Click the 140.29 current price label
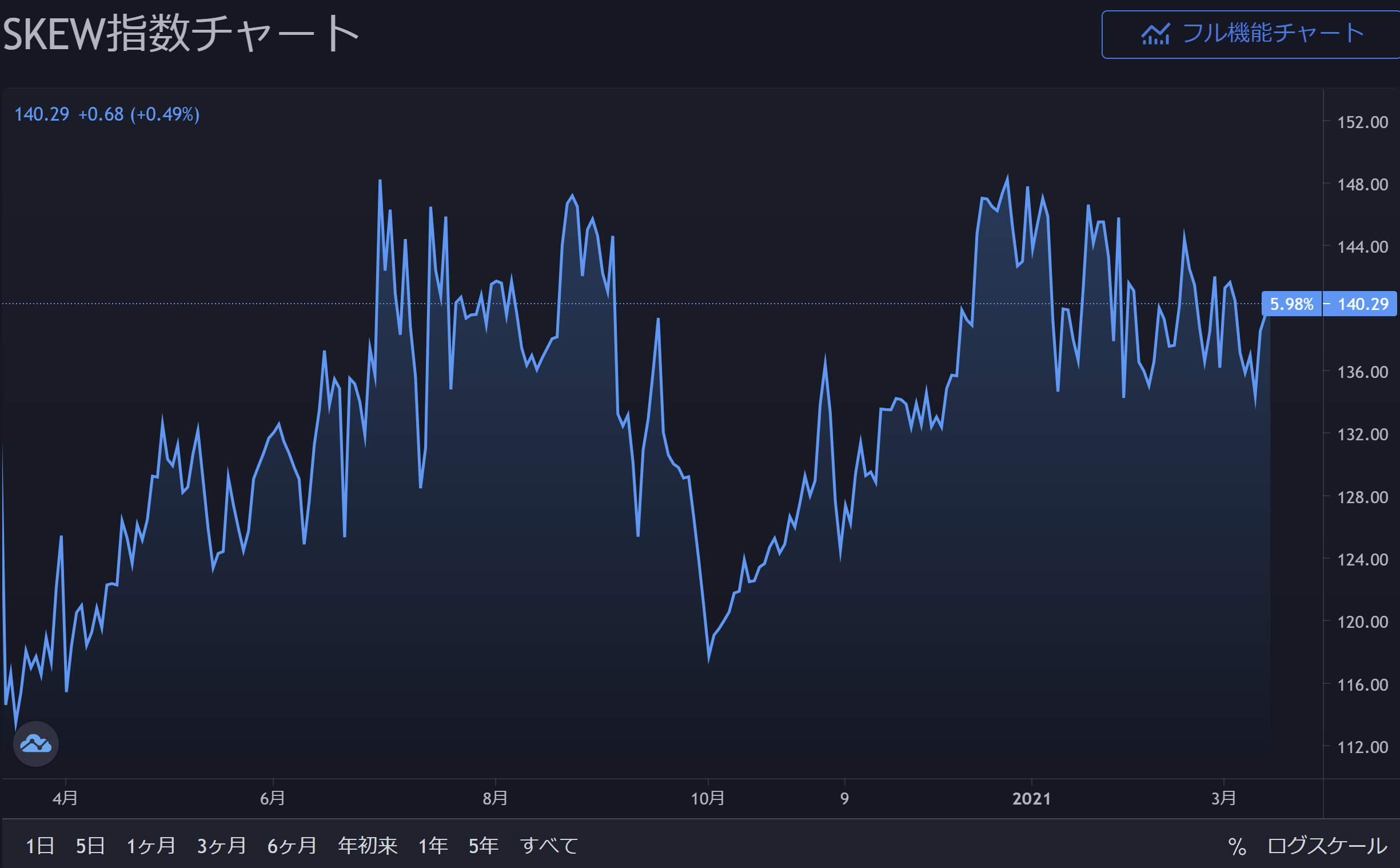Viewport: 1400px width, 868px height. click(1363, 304)
